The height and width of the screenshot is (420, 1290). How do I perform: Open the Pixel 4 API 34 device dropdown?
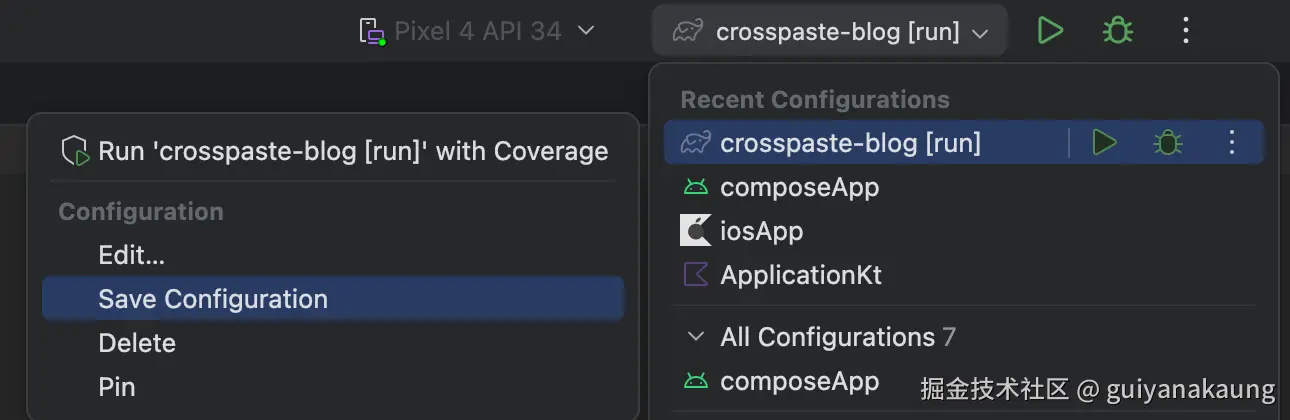point(477,31)
